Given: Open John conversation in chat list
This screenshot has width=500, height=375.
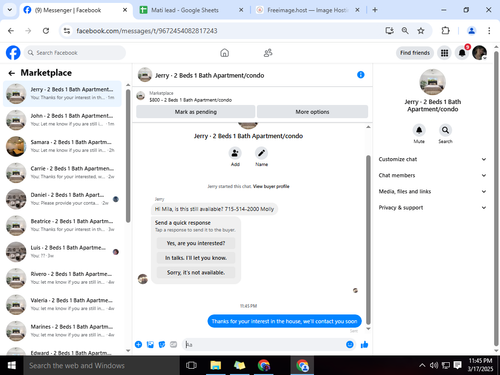Looking at the screenshot, I should coord(62,120).
